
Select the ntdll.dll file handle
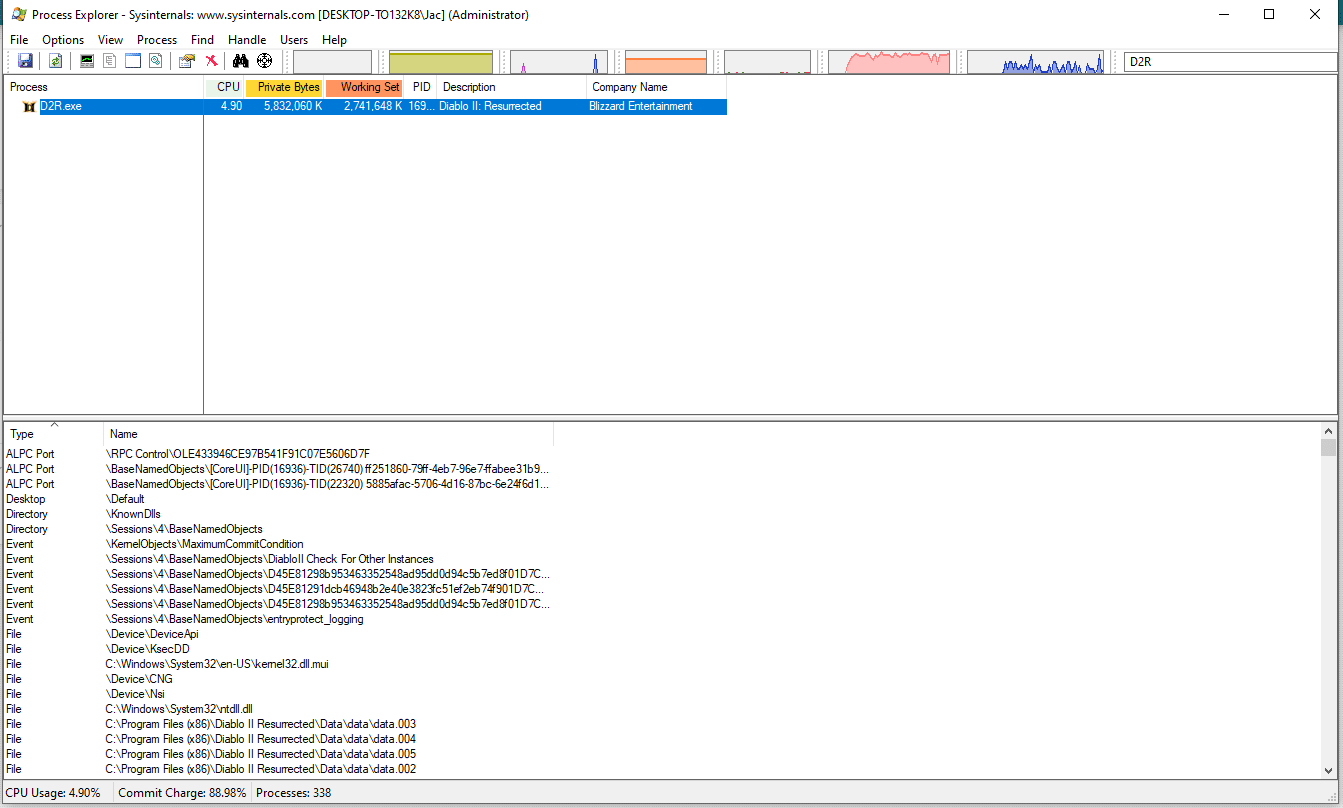(179, 709)
